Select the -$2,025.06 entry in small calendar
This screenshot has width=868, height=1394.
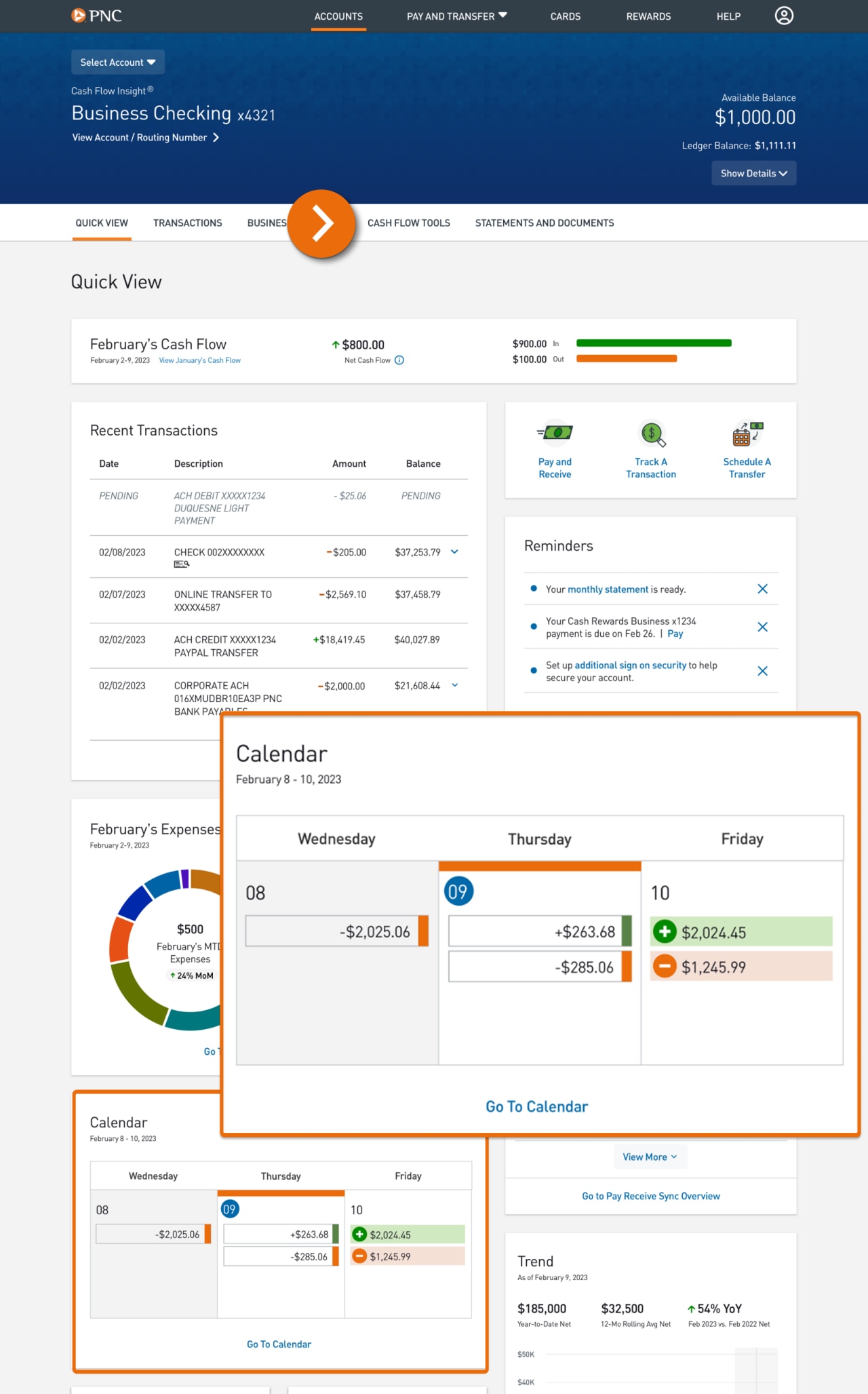(x=153, y=1234)
